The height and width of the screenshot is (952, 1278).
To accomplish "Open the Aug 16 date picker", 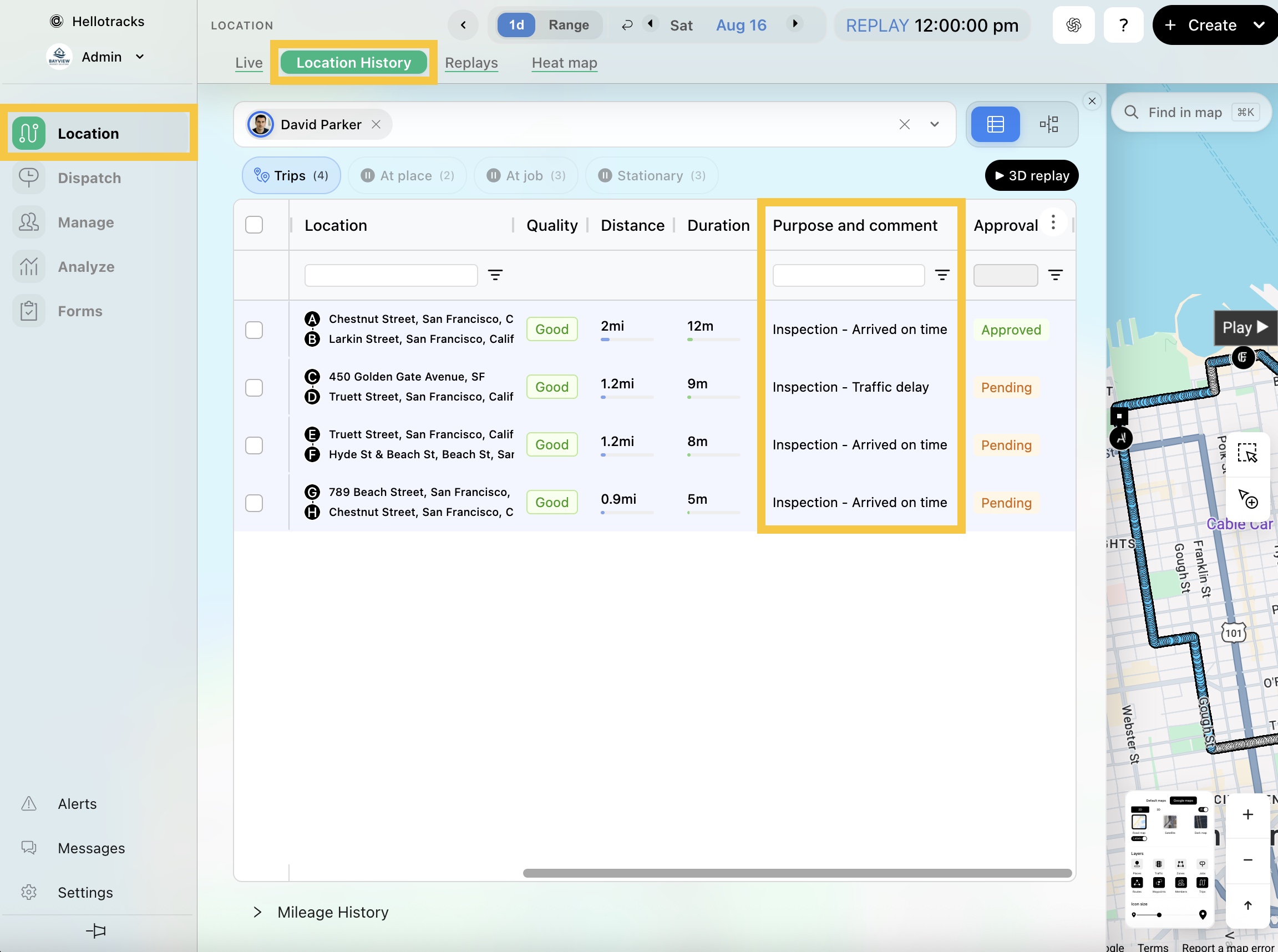I will tap(741, 25).
